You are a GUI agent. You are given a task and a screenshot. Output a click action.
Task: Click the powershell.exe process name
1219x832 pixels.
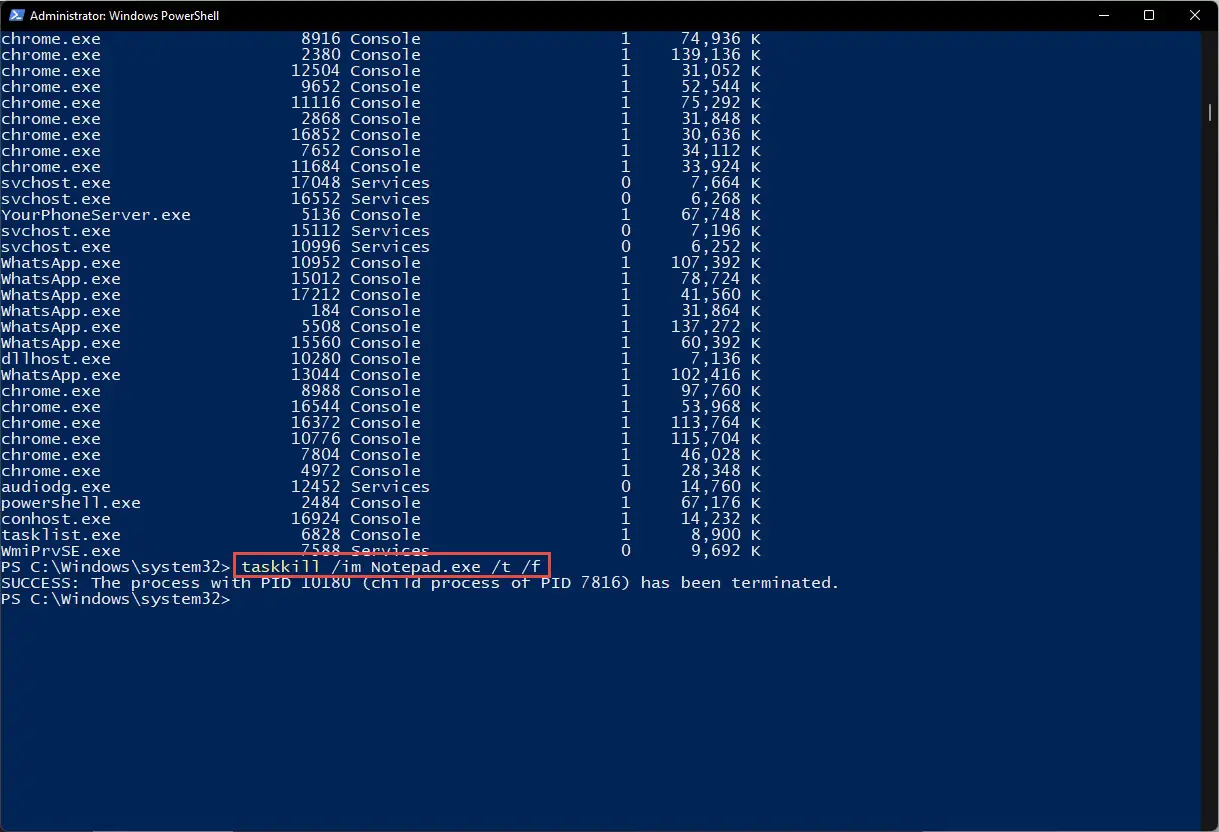click(71, 503)
